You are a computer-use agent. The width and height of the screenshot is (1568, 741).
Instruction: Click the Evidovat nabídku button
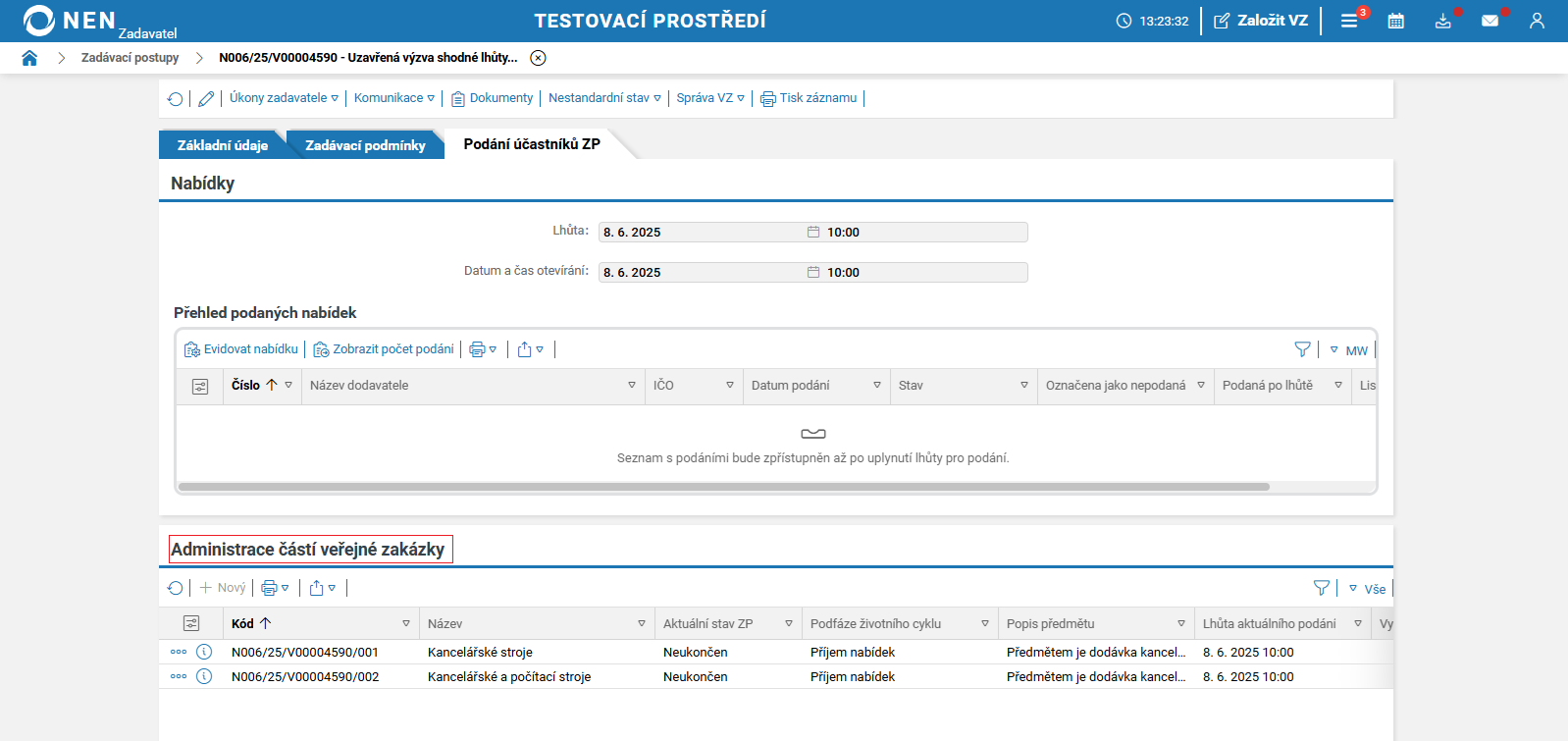241,349
